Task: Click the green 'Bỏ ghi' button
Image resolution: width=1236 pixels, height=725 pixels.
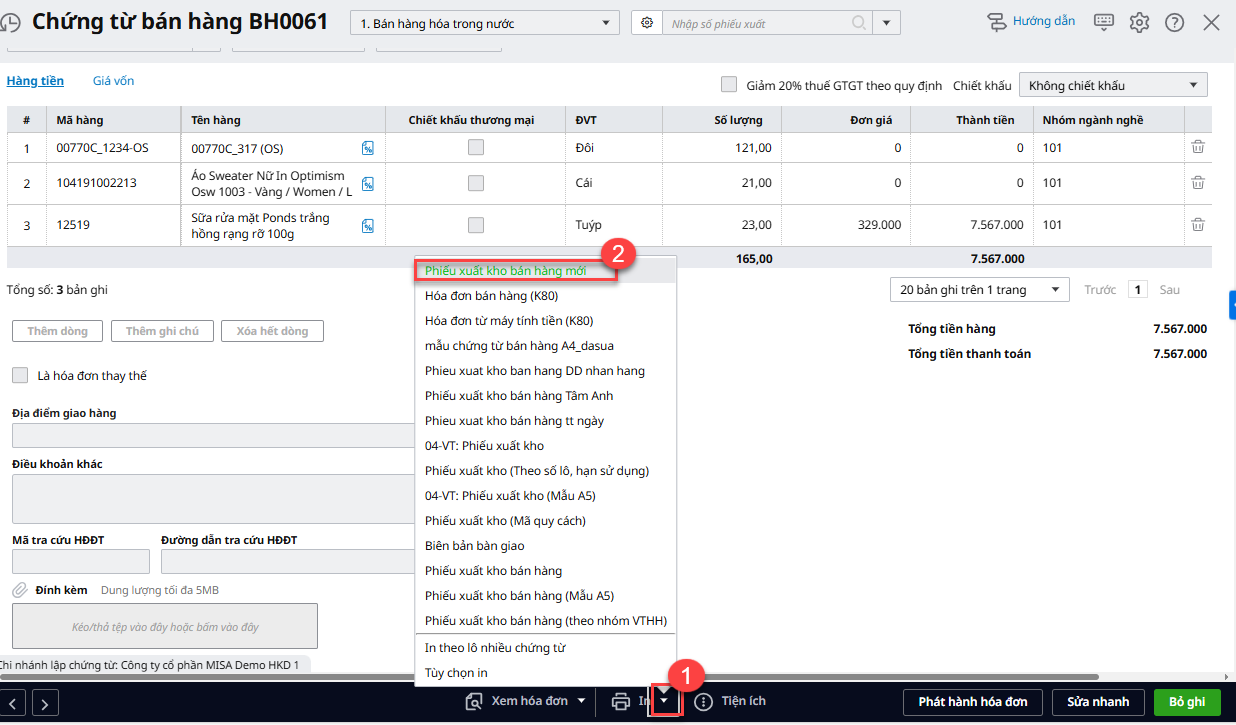Action: pyautogui.click(x=1187, y=702)
